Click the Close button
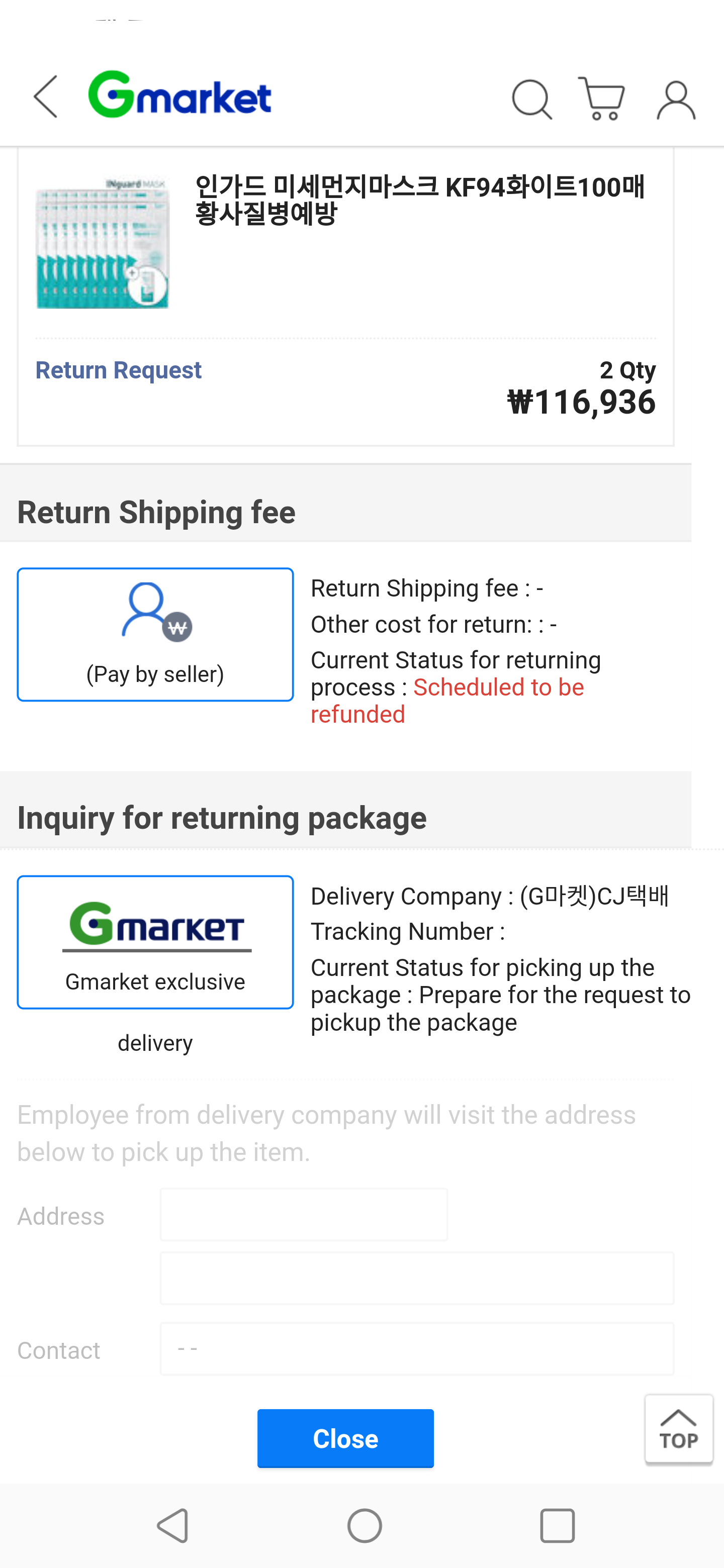The width and height of the screenshot is (724, 1568). tap(345, 1438)
